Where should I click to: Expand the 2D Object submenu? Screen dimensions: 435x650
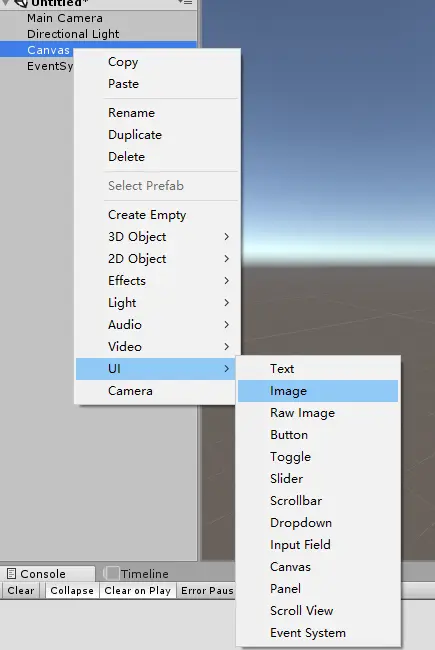pyautogui.click(x=156, y=259)
